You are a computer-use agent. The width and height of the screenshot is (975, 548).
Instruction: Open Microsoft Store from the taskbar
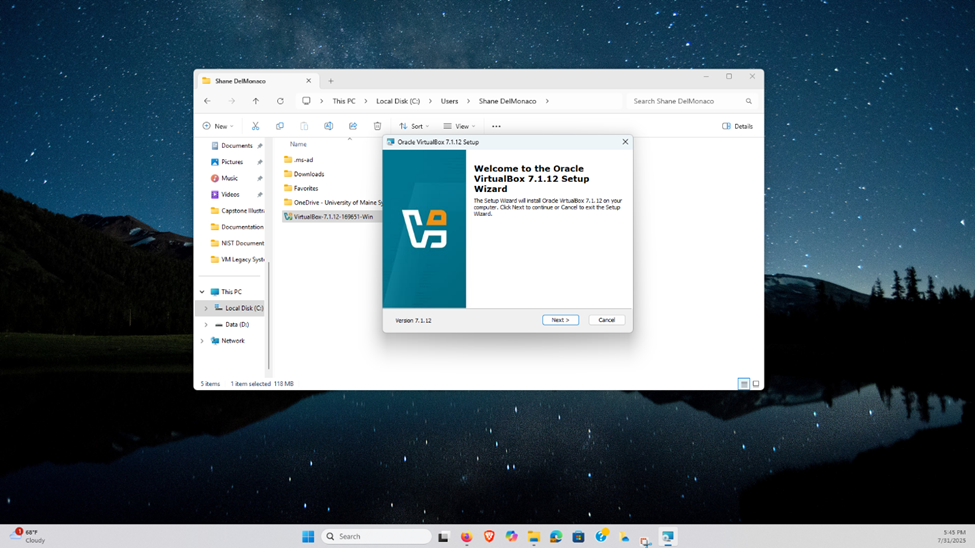(x=578, y=537)
